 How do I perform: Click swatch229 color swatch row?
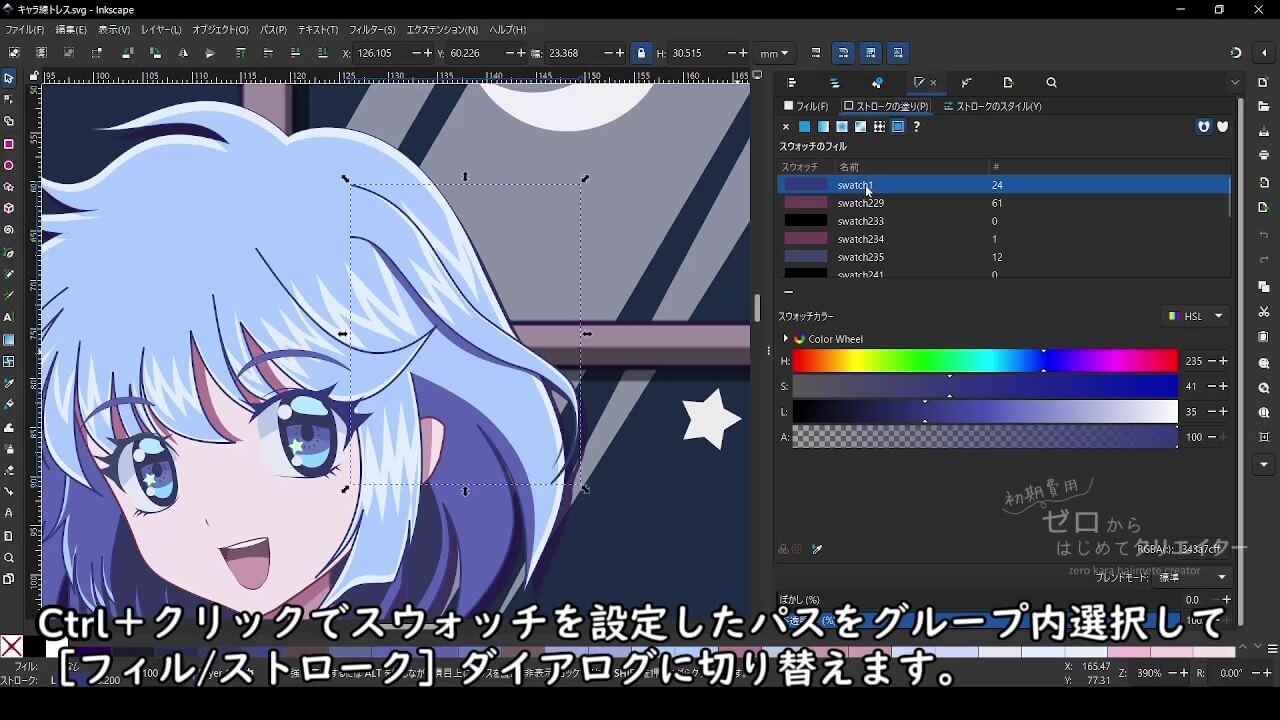(x=1003, y=203)
